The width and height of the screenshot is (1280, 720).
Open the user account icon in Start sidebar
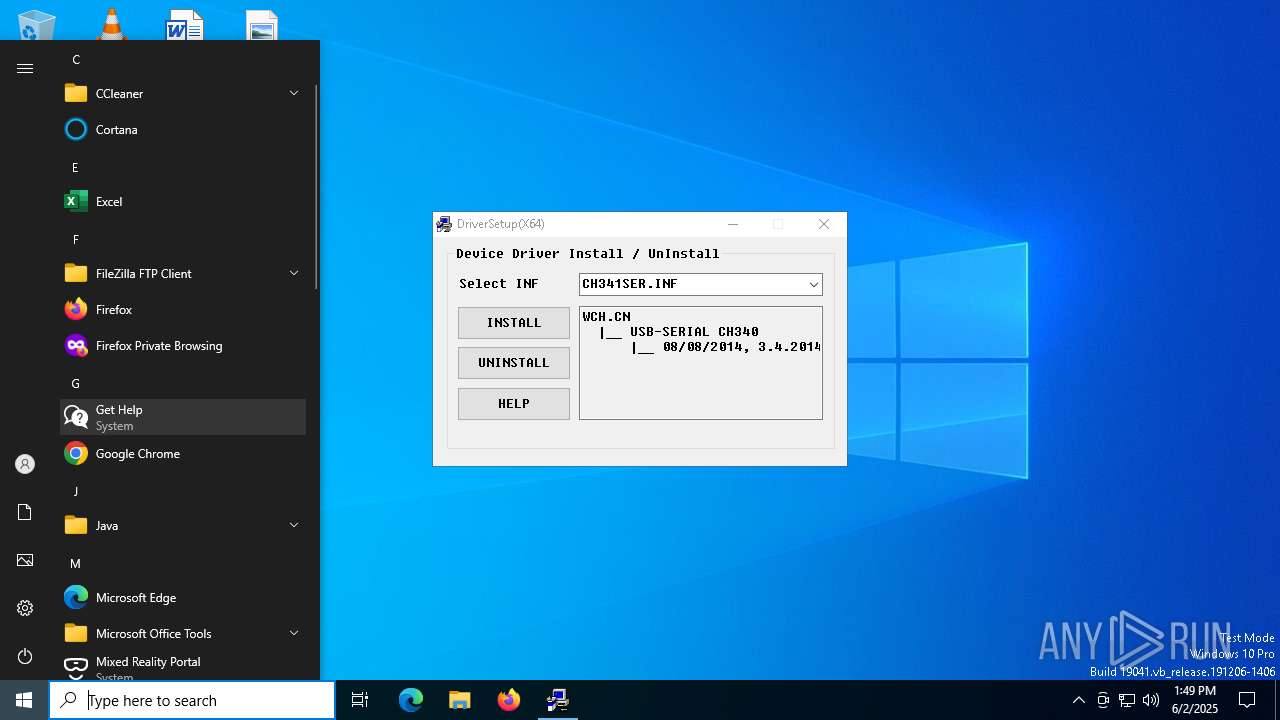pos(25,464)
